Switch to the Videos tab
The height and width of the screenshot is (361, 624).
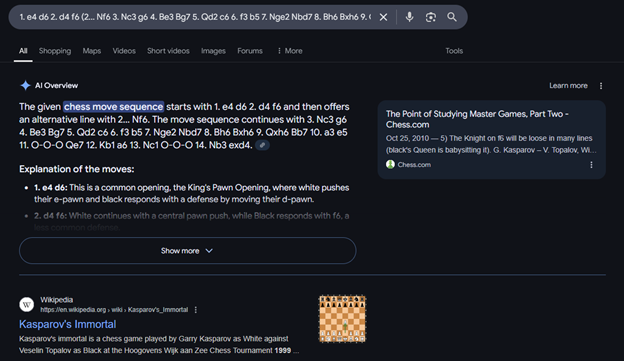click(124, 51)
